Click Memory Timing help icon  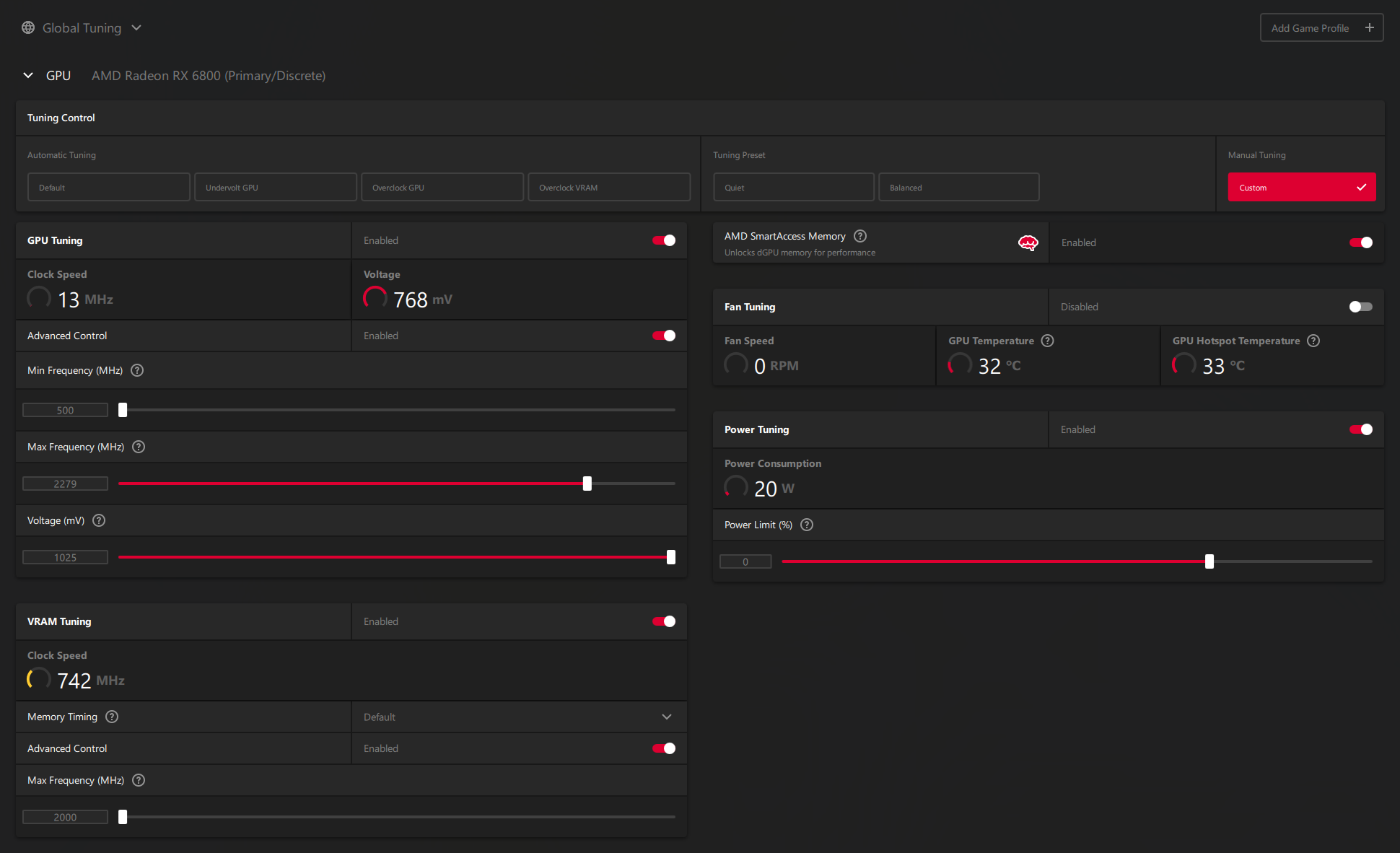point(112,717)
